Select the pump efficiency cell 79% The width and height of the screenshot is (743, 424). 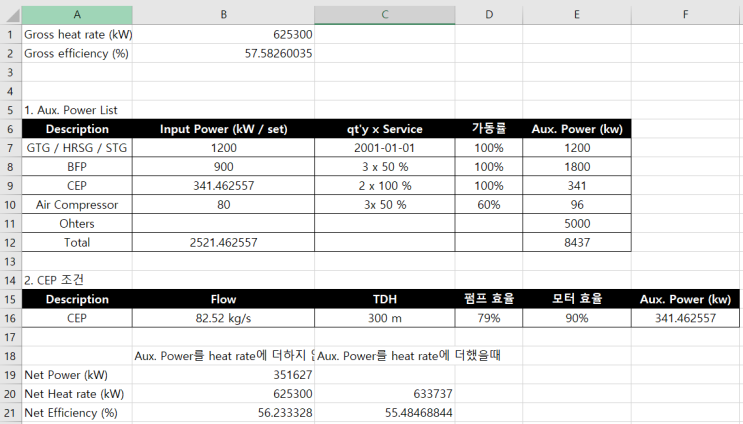pos(488,318)
